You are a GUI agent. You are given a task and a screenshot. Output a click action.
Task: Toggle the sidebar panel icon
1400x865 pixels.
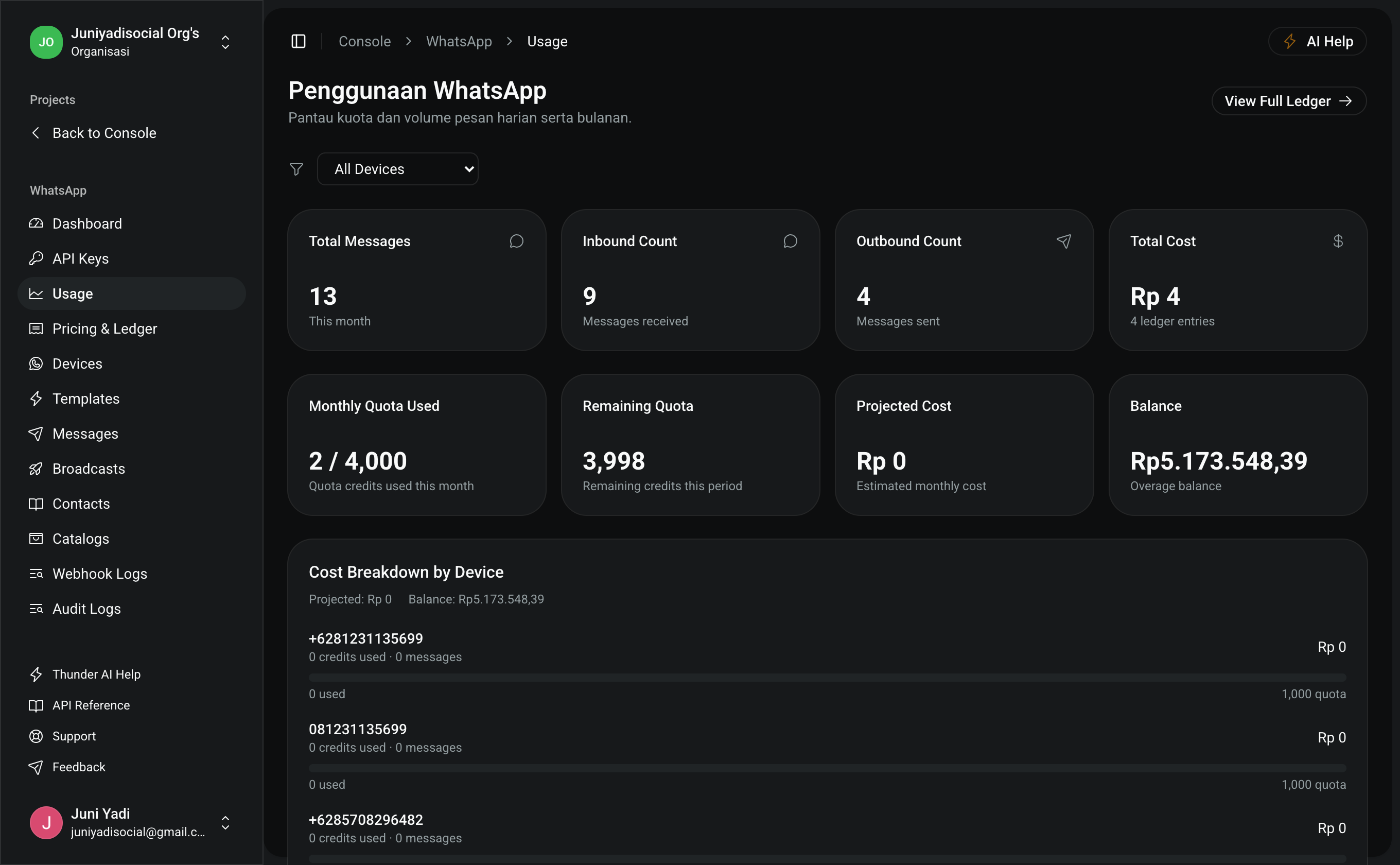[x=299, y=41]
